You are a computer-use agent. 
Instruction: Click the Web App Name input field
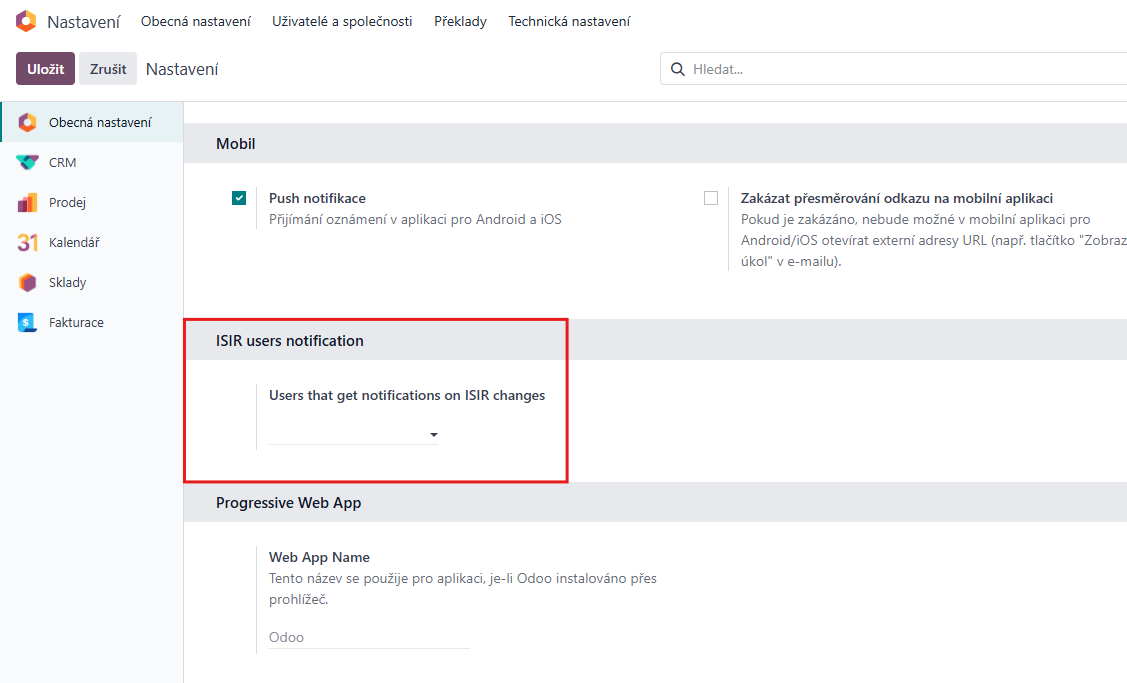(x=368, y=637)
